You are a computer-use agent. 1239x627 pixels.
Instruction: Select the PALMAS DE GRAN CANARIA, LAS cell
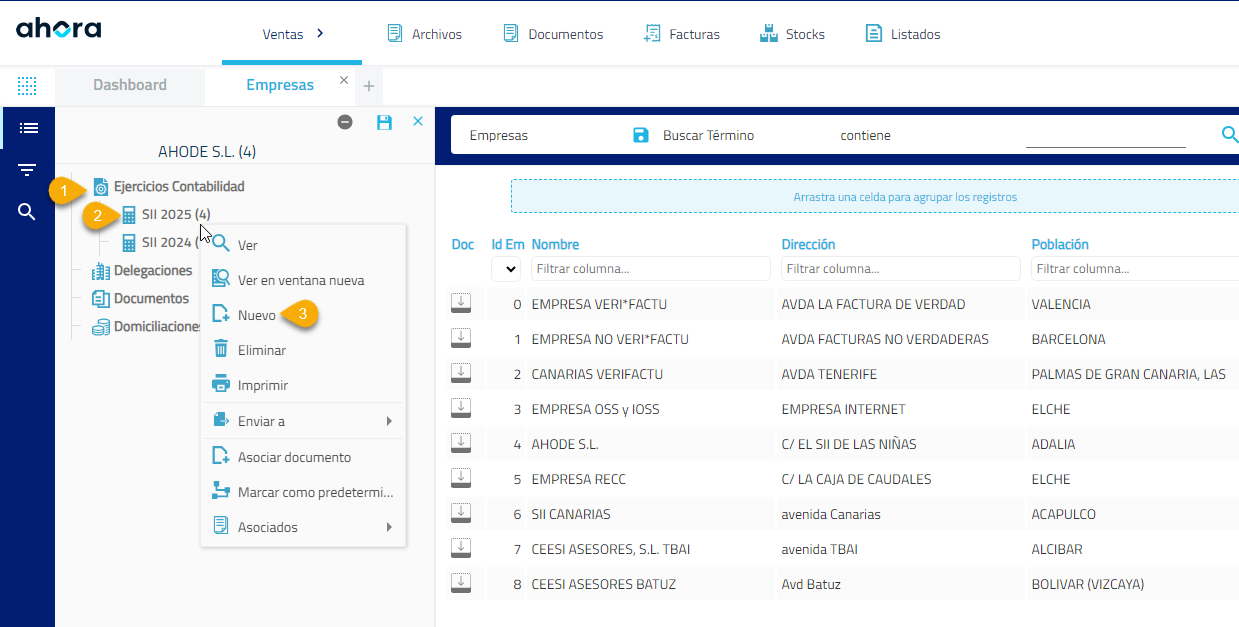pyautogui.click(x=1128, y=374)
